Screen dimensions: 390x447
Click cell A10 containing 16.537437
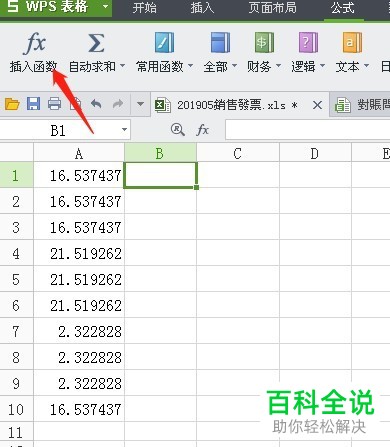[x=79, y=409]
